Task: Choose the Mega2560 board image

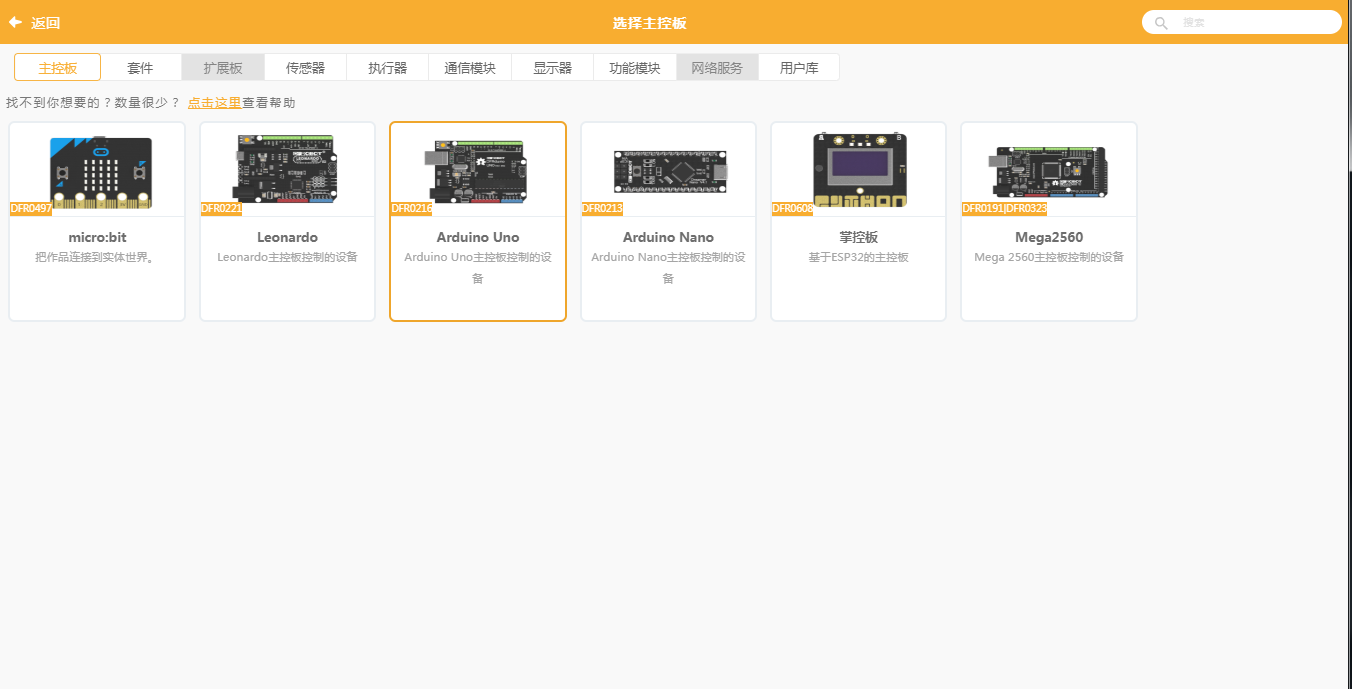Action: (x=1049, y=171)
